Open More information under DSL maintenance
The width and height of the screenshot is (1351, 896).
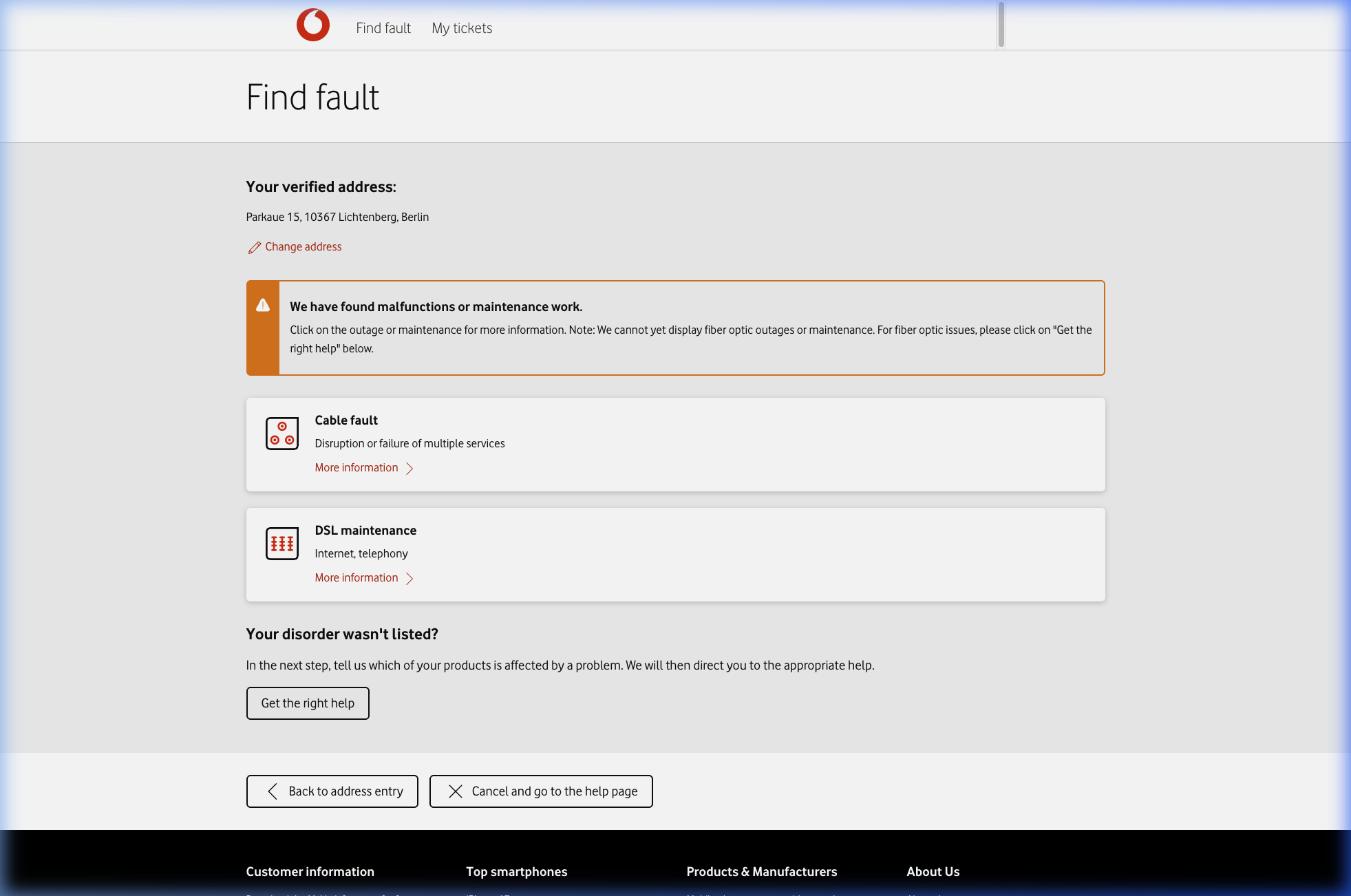pyautogui.click(x=357, y=578)
